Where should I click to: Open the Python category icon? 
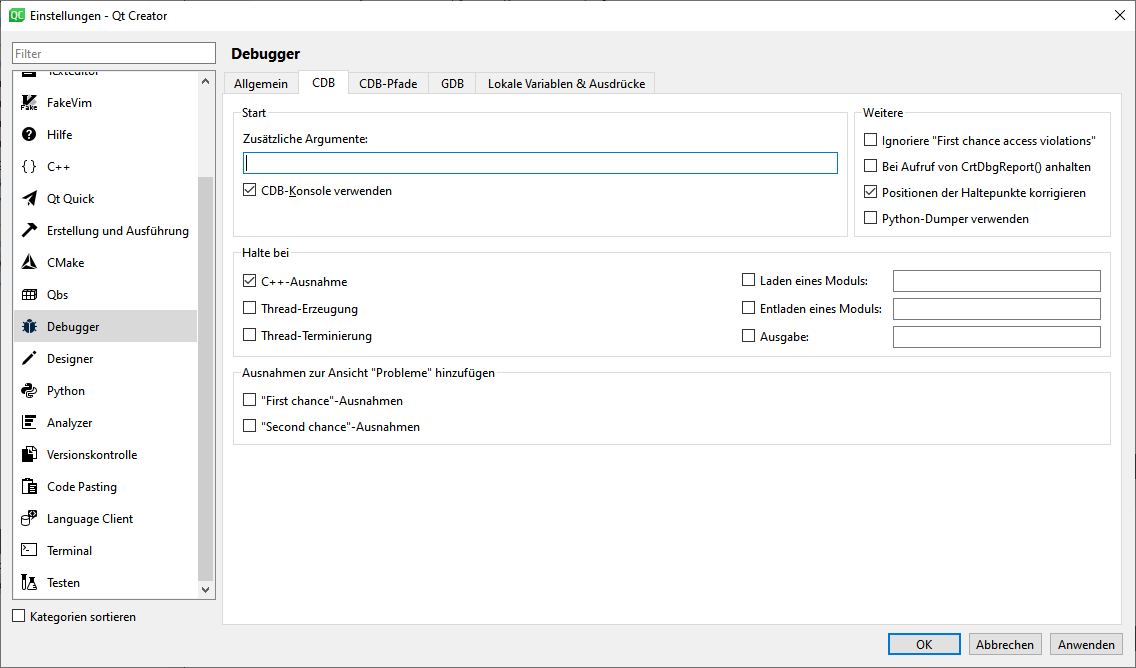pos(29,391)
